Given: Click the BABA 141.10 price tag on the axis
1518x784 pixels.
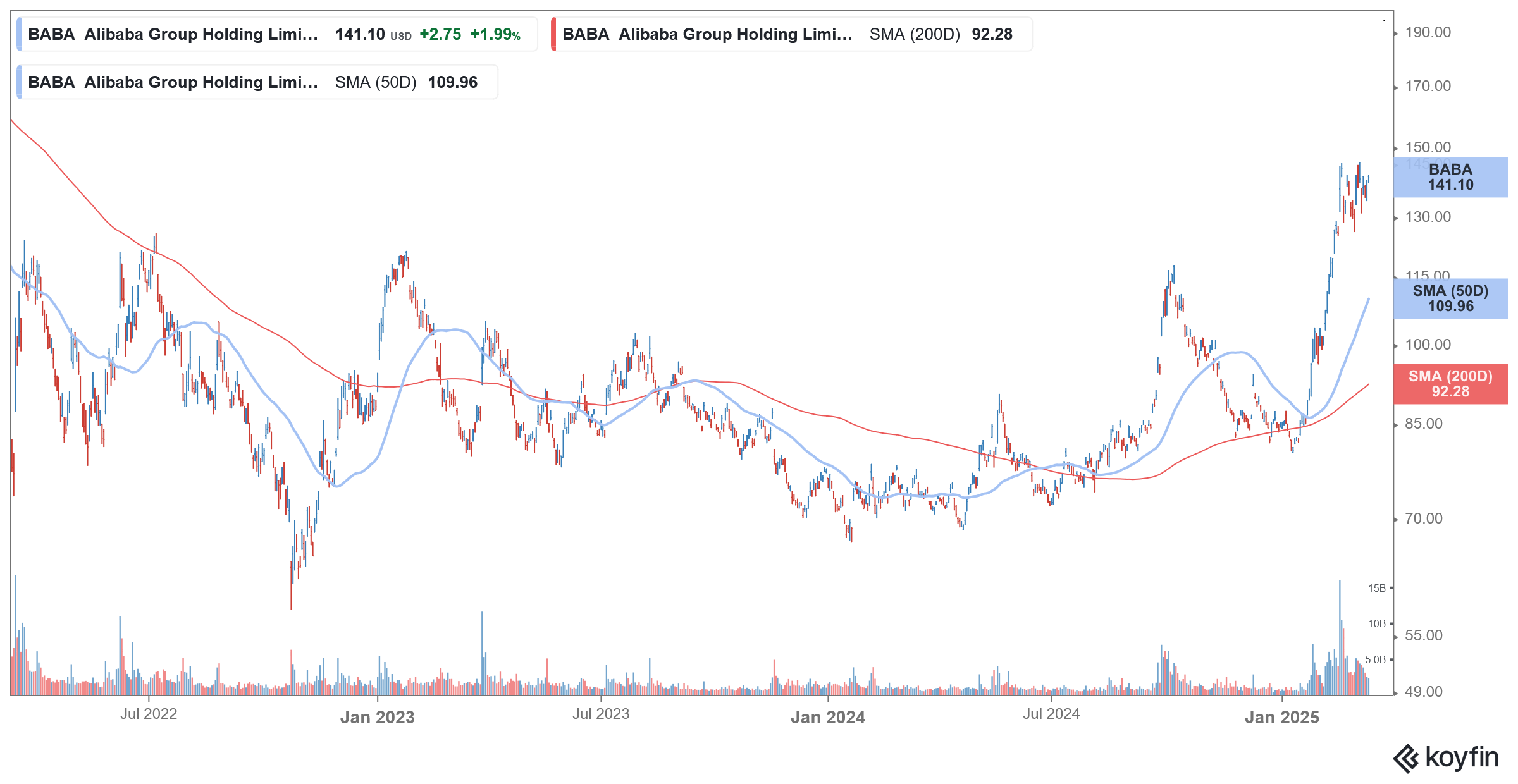Looking at the screenshot, I should click(x=1450, y=177).
